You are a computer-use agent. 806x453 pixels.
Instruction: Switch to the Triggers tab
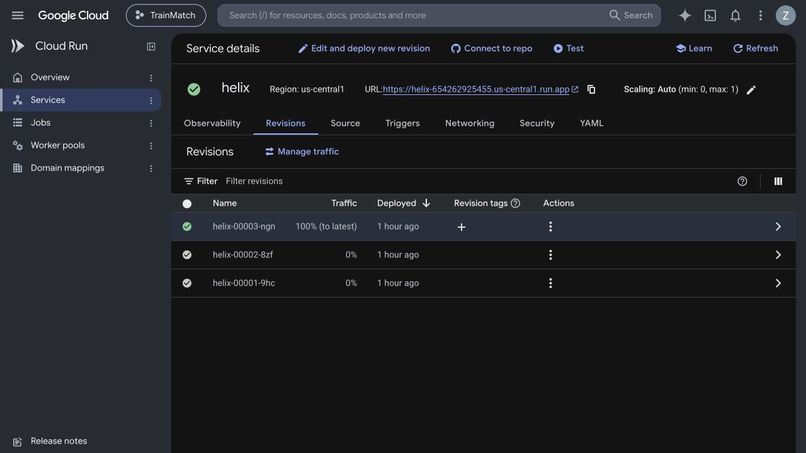point(402,123)
